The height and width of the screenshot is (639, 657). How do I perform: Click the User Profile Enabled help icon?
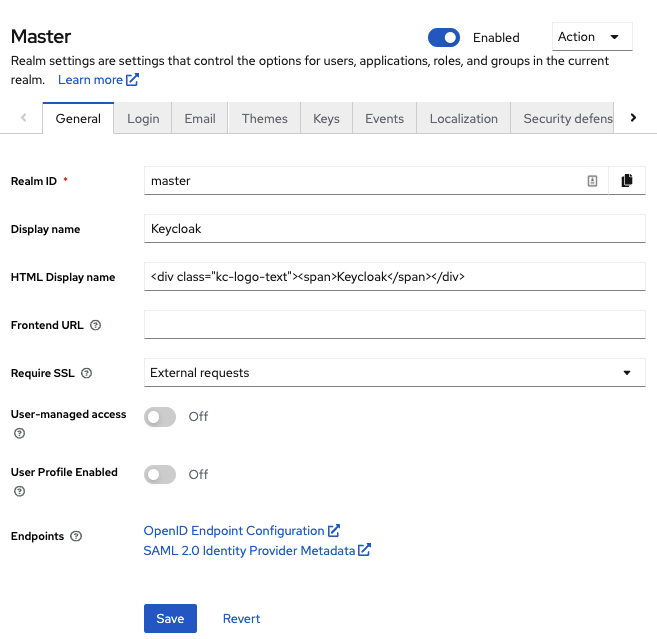coord(19,492)
